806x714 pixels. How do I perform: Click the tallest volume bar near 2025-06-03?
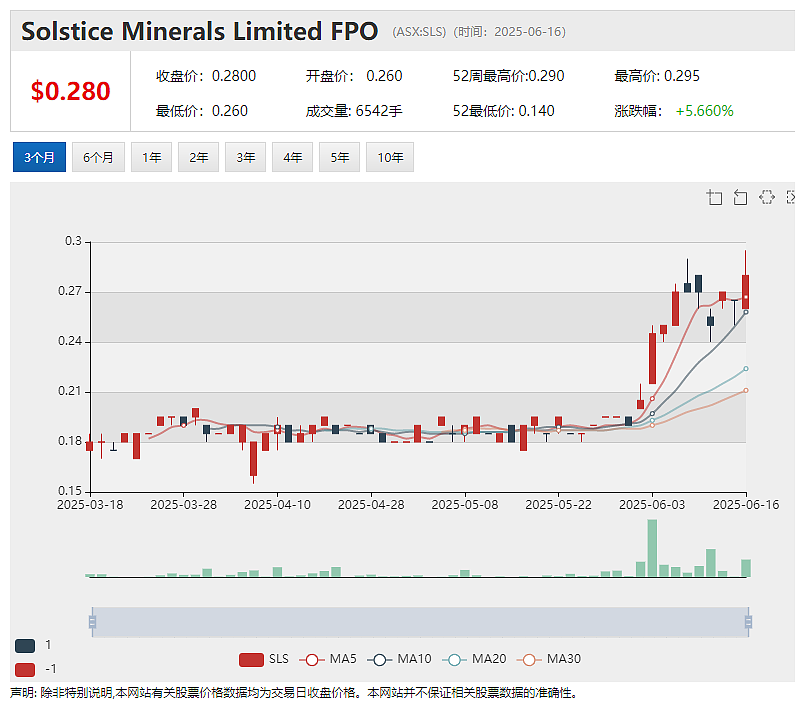coord(652,548)
